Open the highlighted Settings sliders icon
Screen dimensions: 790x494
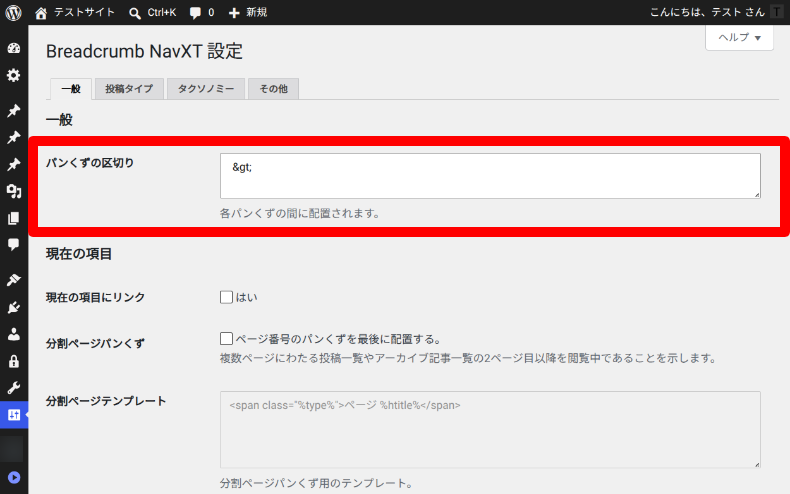pos(14,415)
